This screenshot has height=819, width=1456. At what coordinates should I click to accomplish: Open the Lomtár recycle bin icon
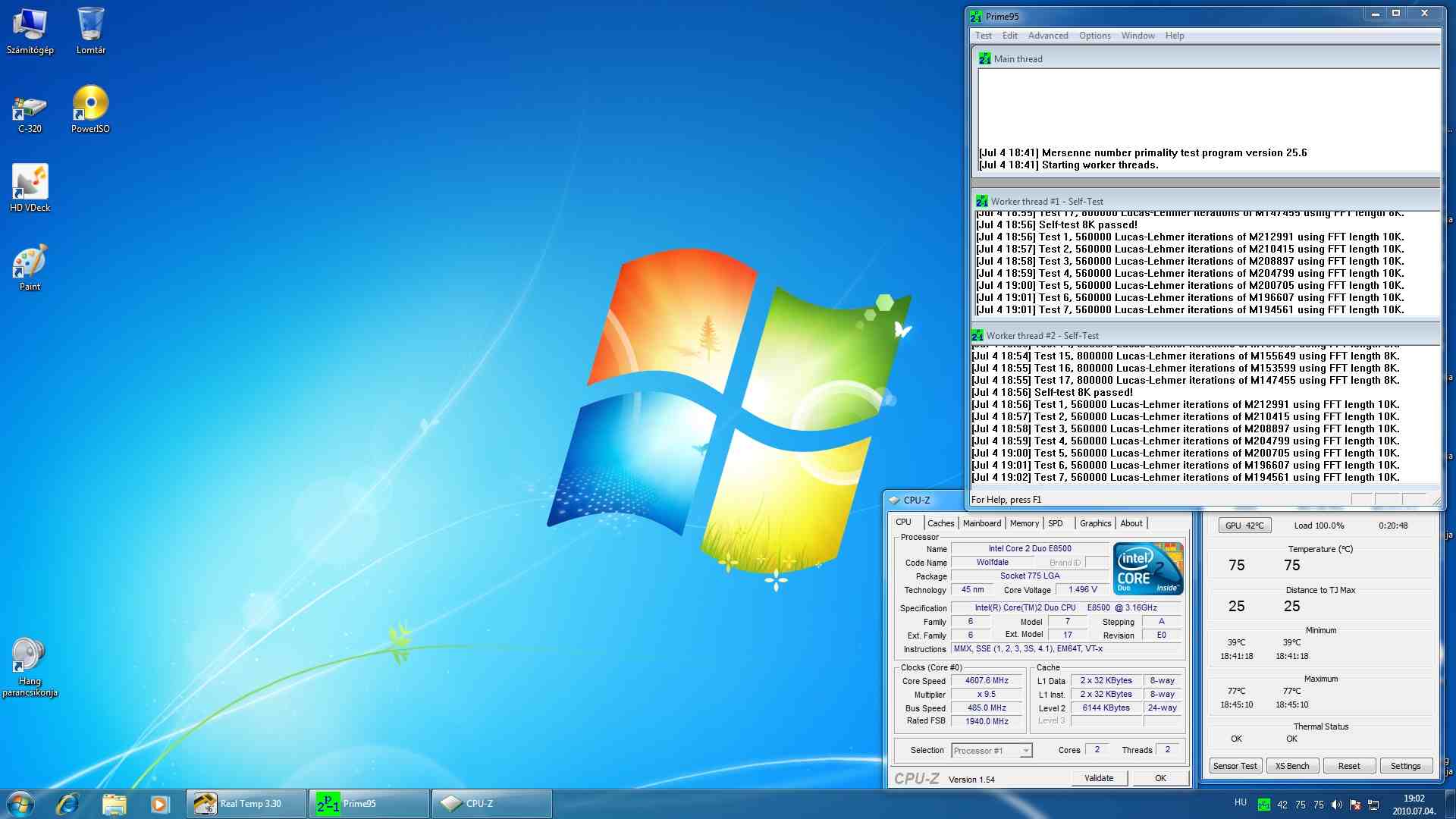[90, 30]
